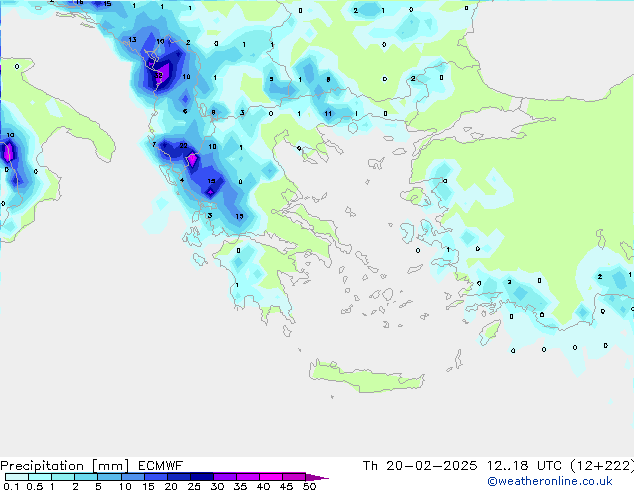
Task: Click the '20' legend scale label
Action: [x=171, y=486]
